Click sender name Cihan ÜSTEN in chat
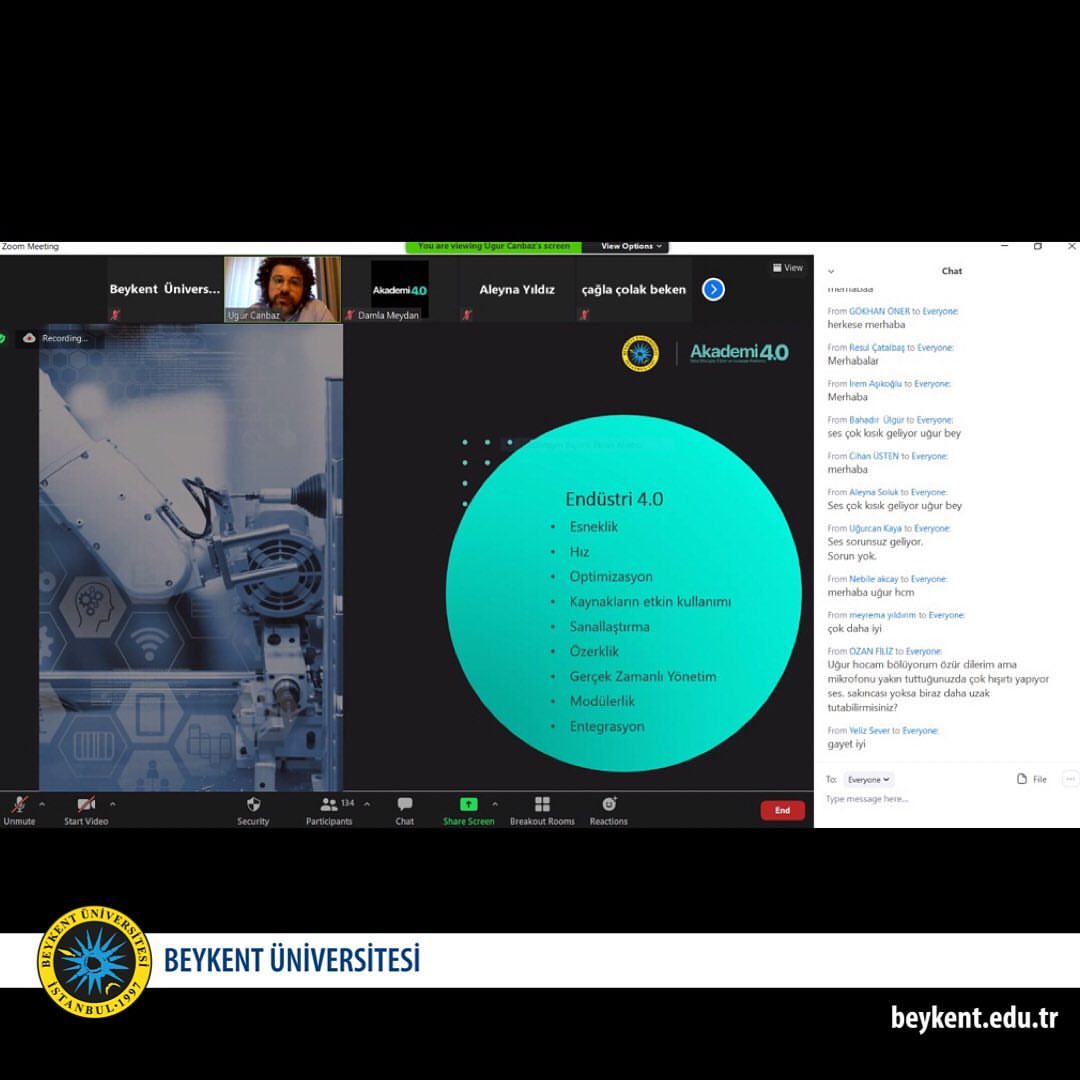 (874, 456)
